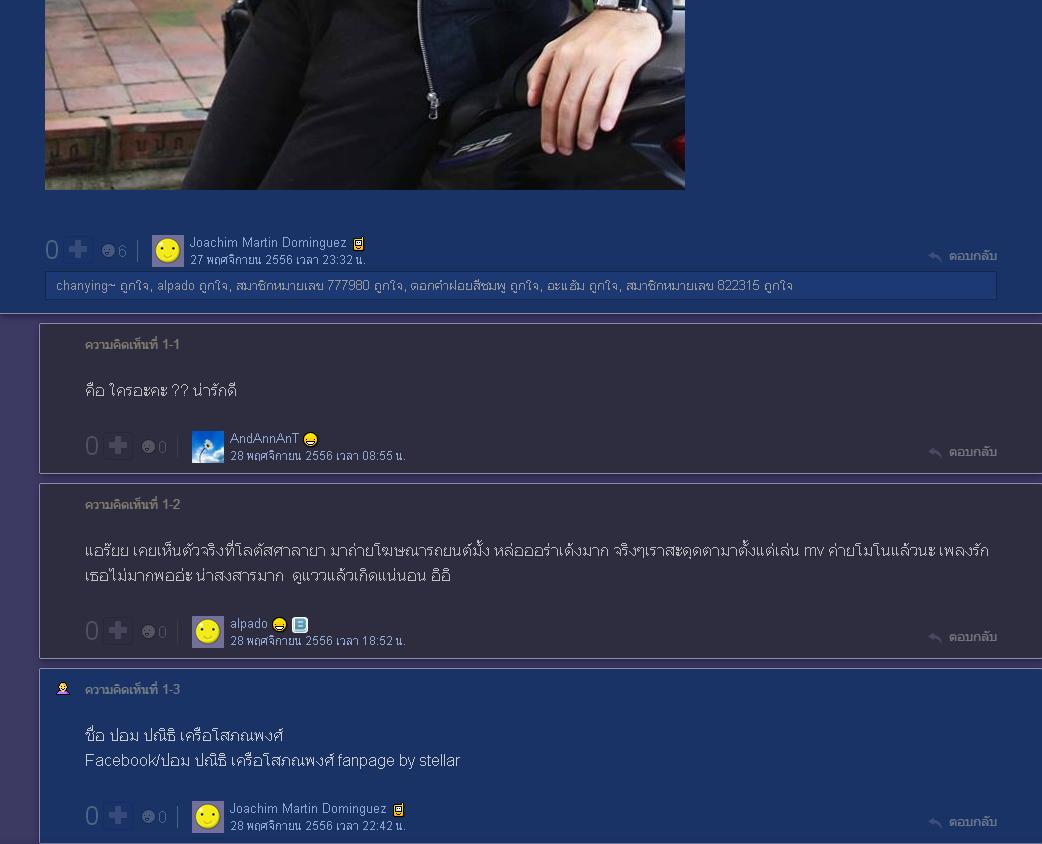The height and width of the screenshot is (844, 1042).
Task: Open emotion reaction icon showing 6
Action: 108,251
